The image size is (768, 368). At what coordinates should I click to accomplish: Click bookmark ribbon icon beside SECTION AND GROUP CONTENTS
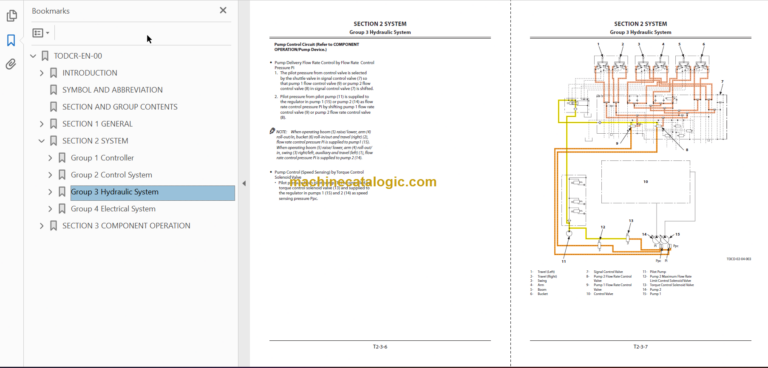53,107
